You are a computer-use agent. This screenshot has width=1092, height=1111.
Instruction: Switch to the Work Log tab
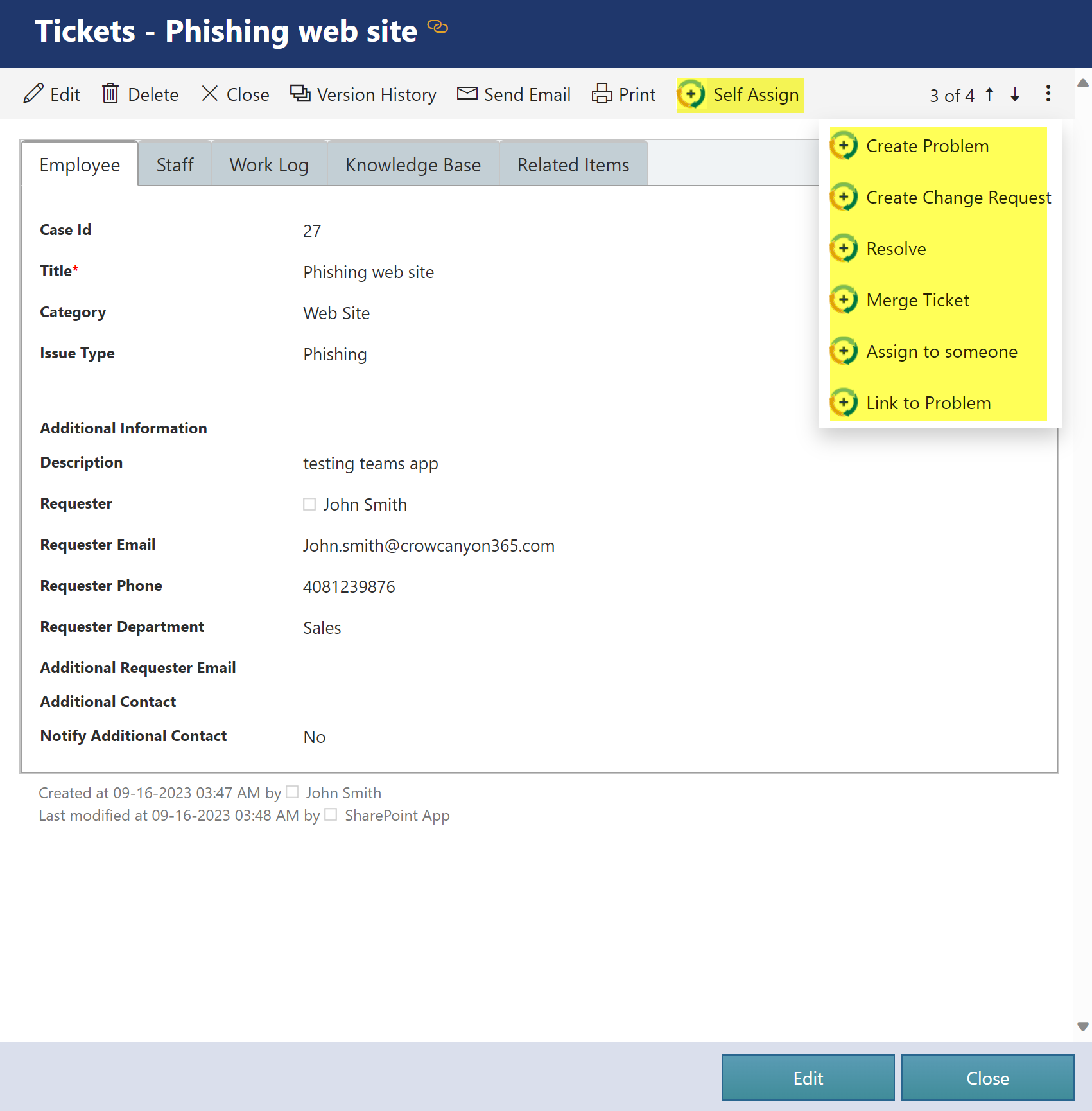269,165
